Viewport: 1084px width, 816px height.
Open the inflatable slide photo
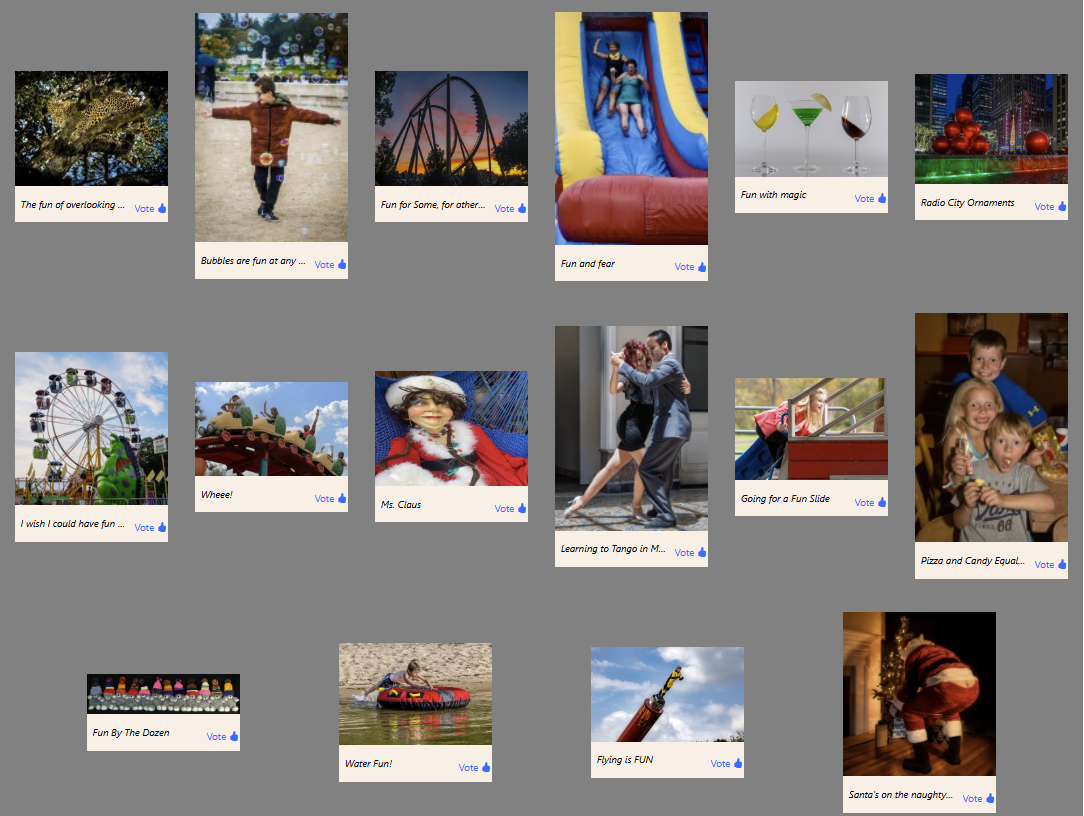click(631, 128)
